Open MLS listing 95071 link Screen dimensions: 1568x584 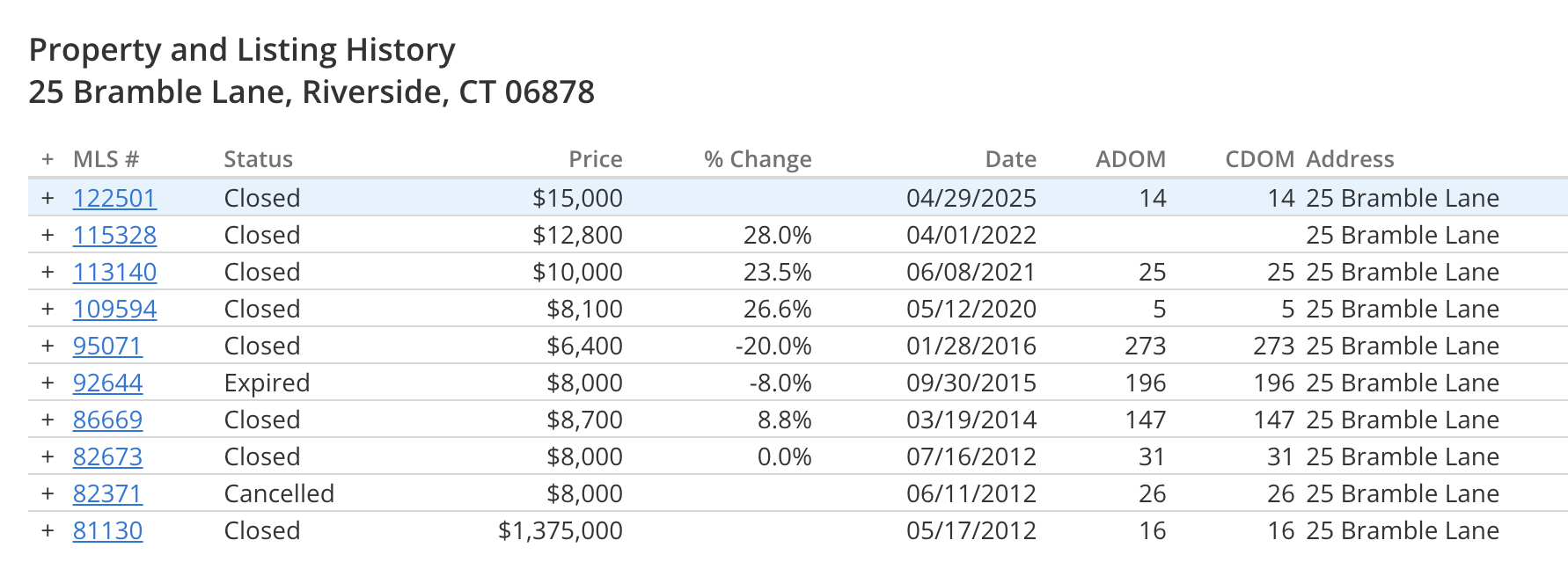click(x=107, y=346)
